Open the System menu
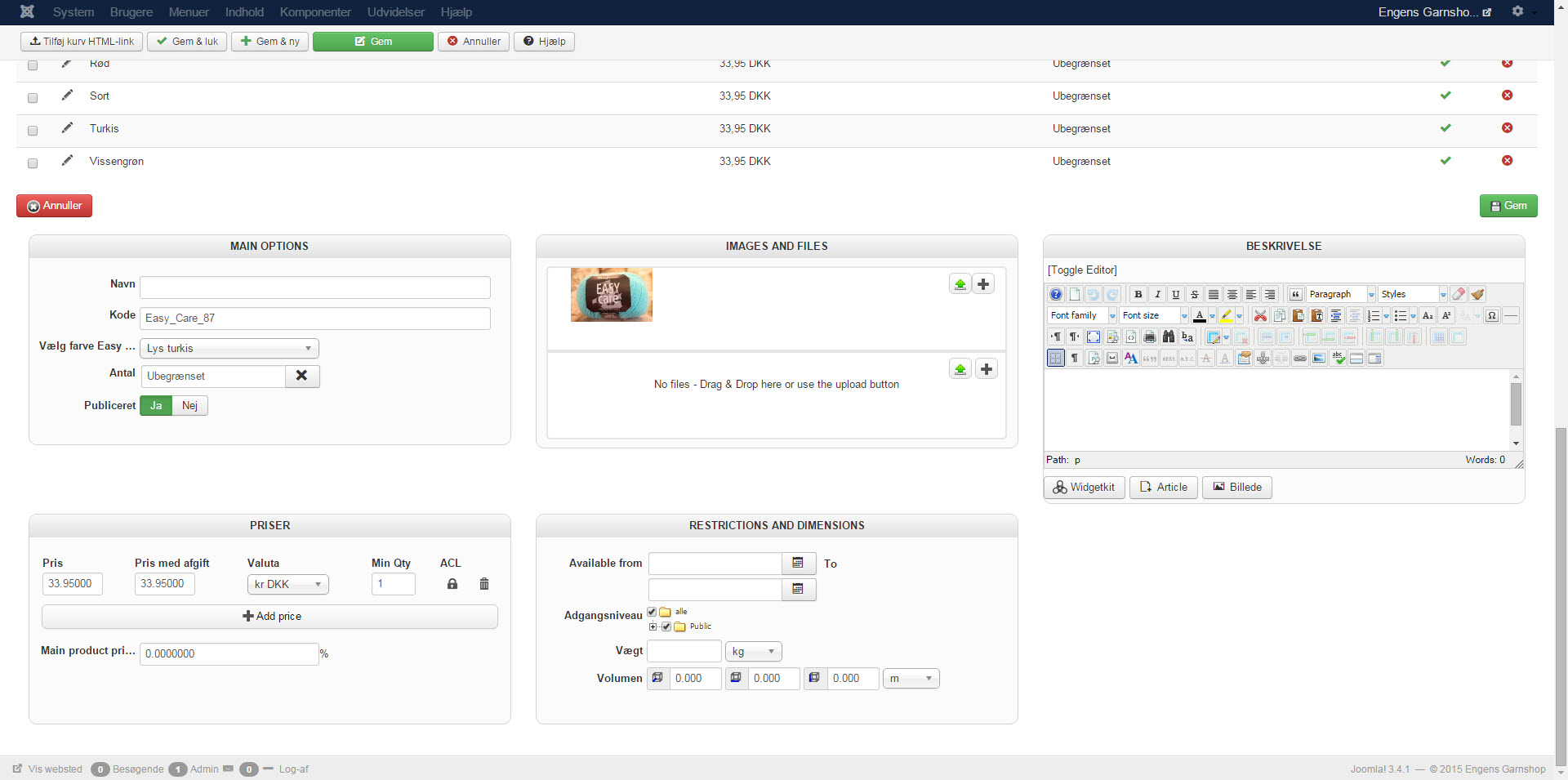1568x780 pixels. 73,12
